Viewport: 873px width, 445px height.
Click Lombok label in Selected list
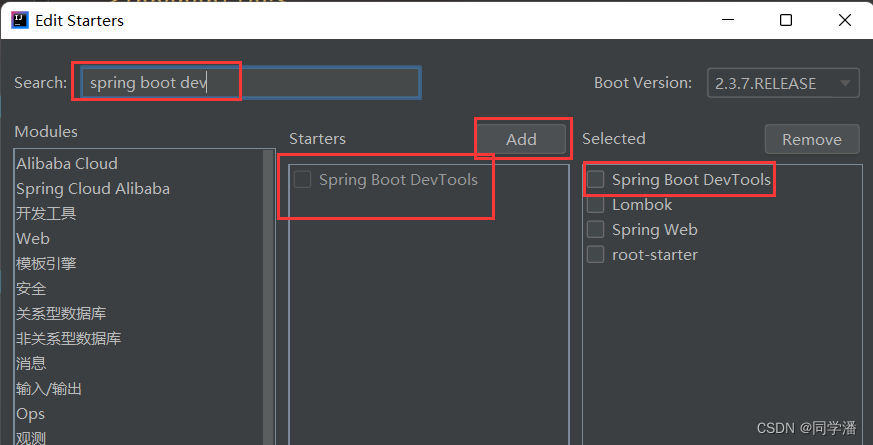(x=642, y=205)
